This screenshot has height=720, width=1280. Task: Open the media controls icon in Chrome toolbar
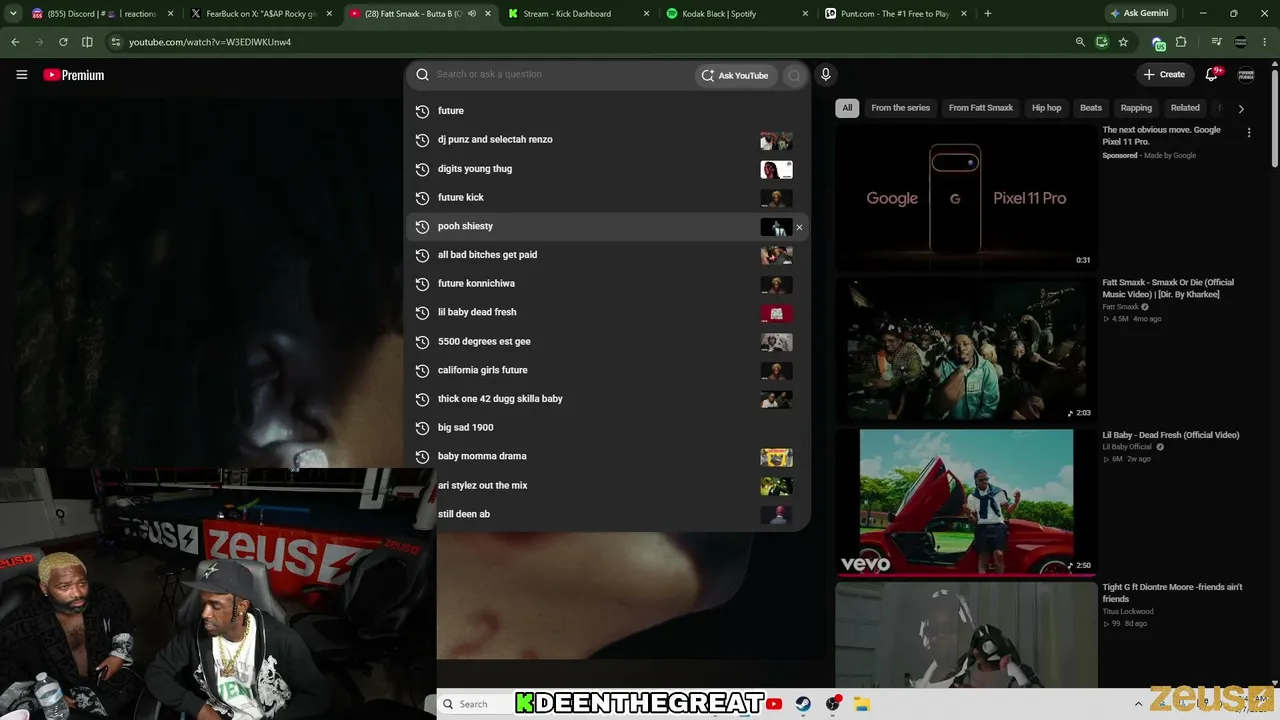coord(1216,42)
